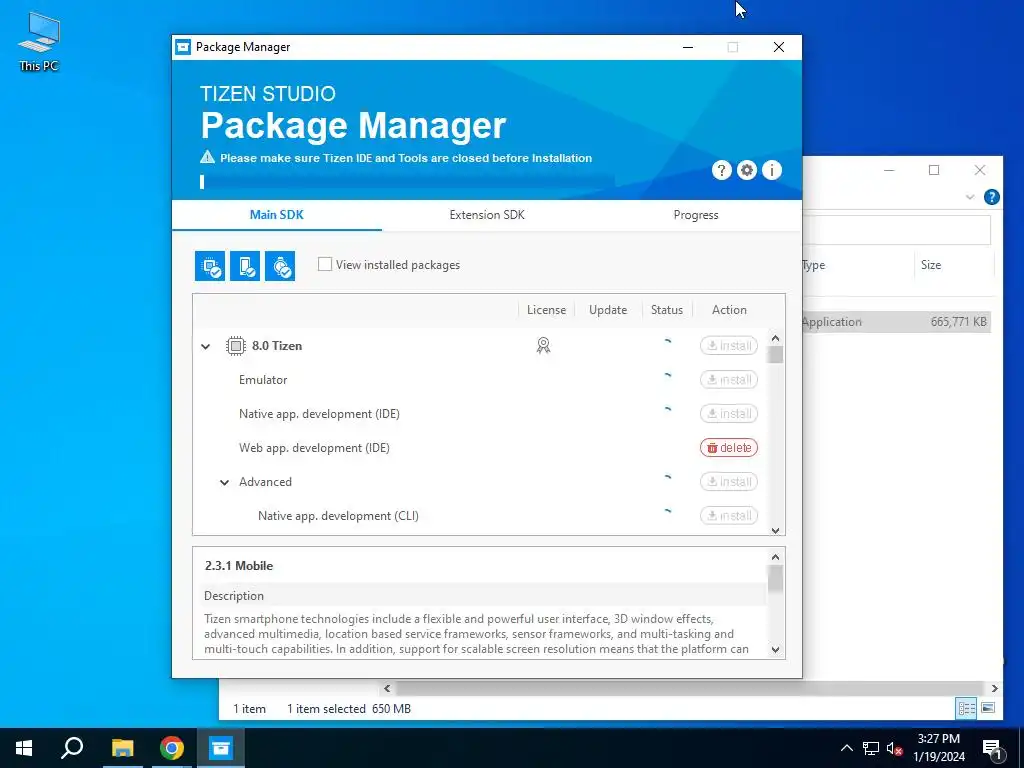Open taskbar search magnifier
Screen dimensions: 1024x768
click(x=72, y=748)
